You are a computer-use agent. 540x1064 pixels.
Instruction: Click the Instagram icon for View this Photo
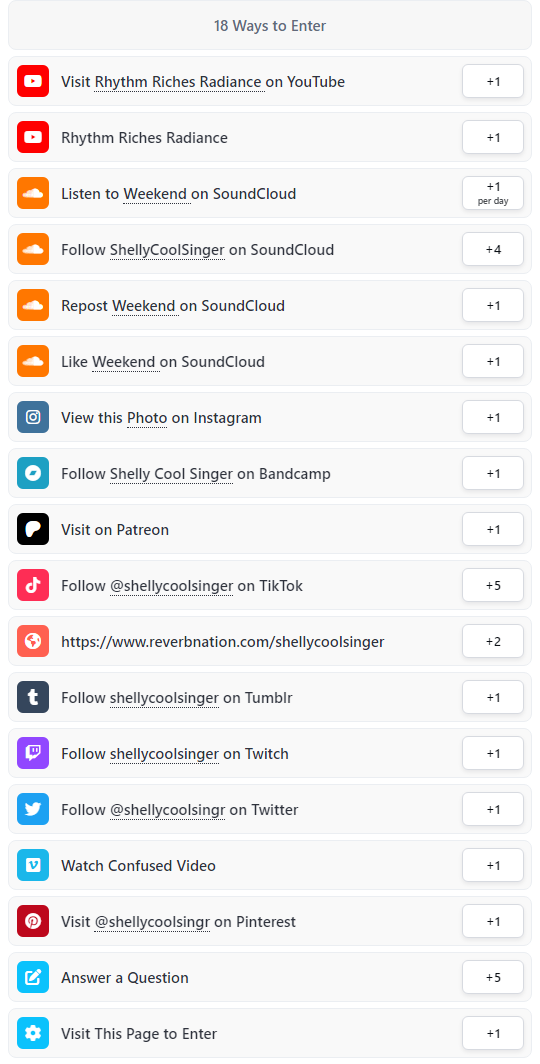point(33,417)
